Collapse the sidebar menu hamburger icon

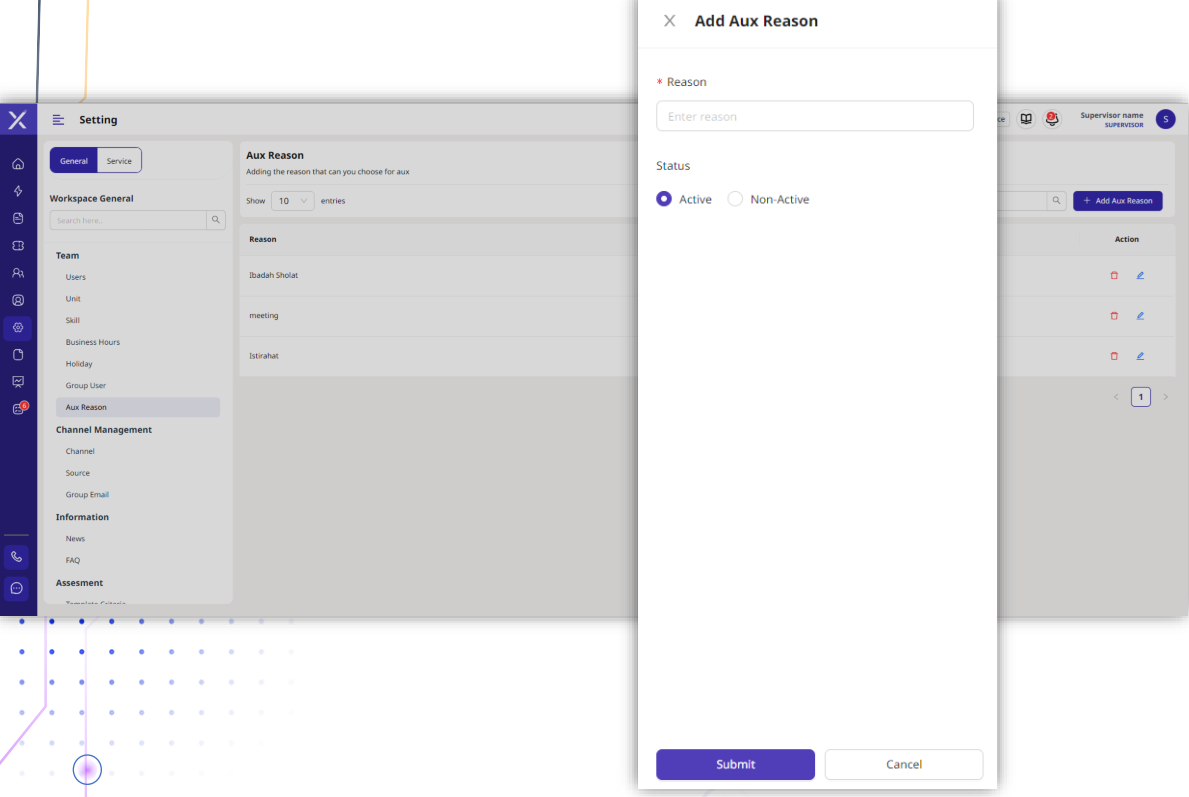pos(58,120)
